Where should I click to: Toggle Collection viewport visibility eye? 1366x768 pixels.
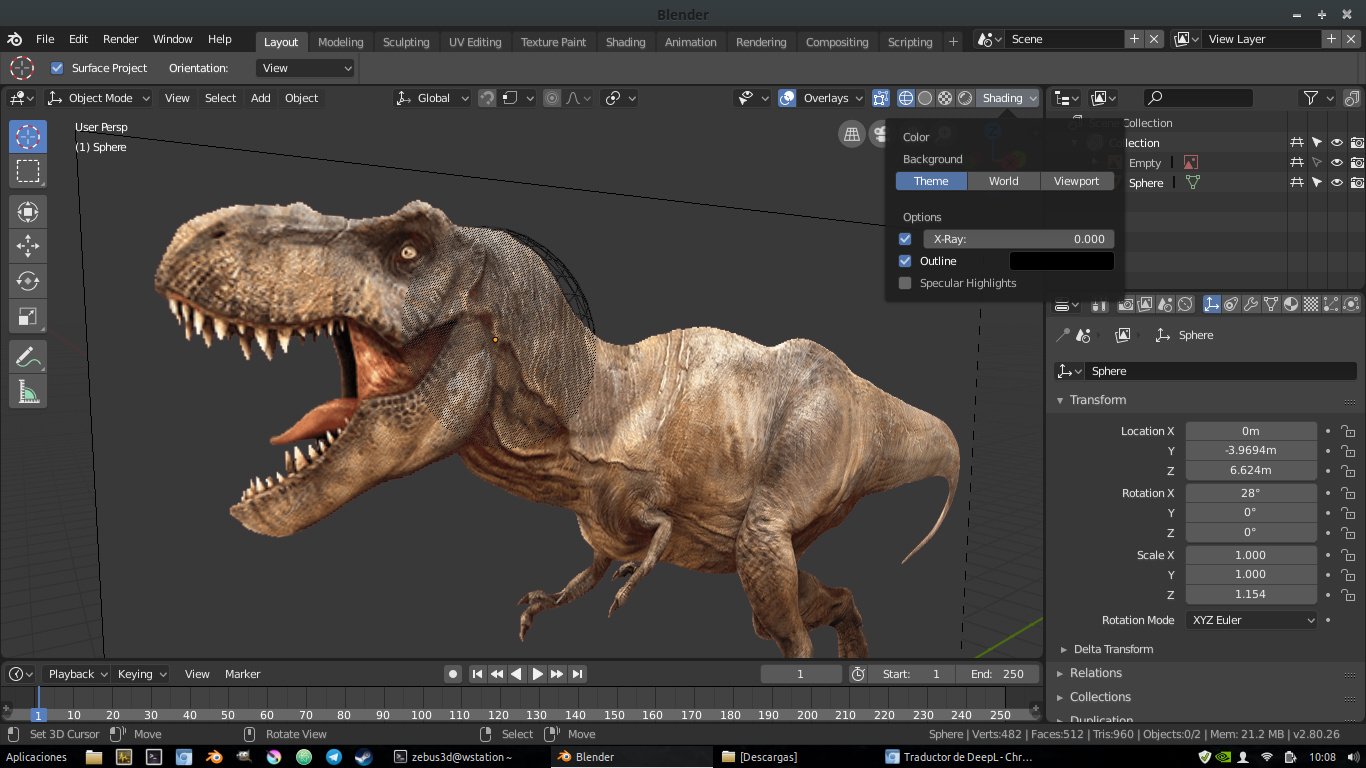point(1336,142)
